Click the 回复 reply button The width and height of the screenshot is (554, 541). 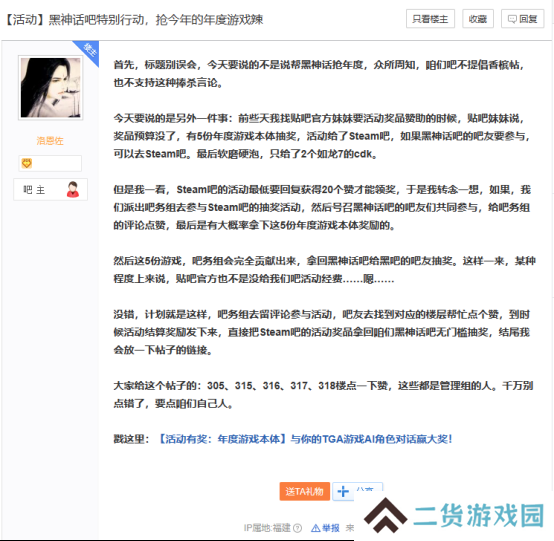pyautogui.click(x=523, y=19)
